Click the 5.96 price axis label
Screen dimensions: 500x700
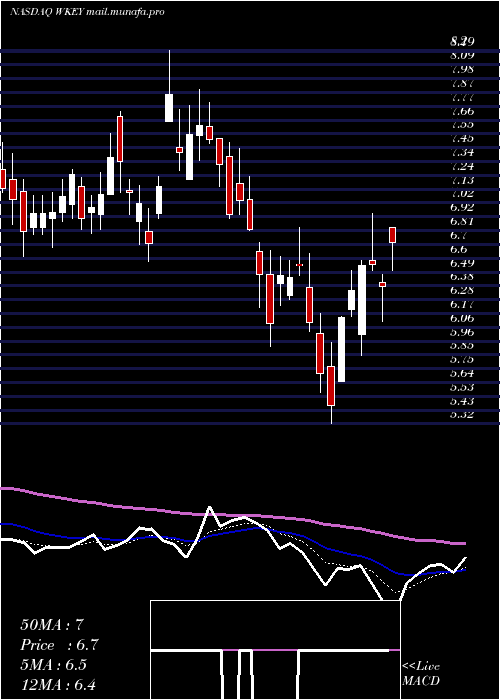[462, 332]
